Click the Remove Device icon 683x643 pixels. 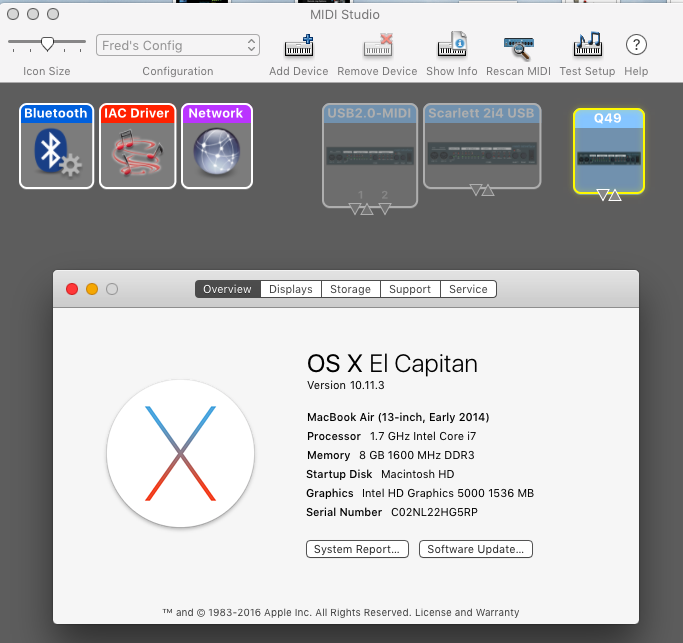(x=378, y=45)
